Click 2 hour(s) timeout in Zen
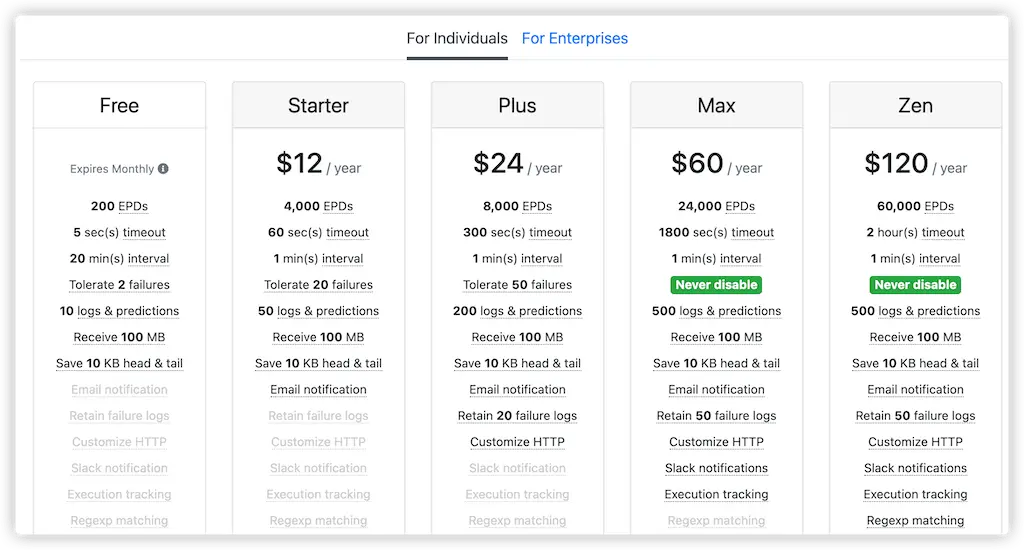Viewport: 1024px width, 550px height. click(916, 233)
